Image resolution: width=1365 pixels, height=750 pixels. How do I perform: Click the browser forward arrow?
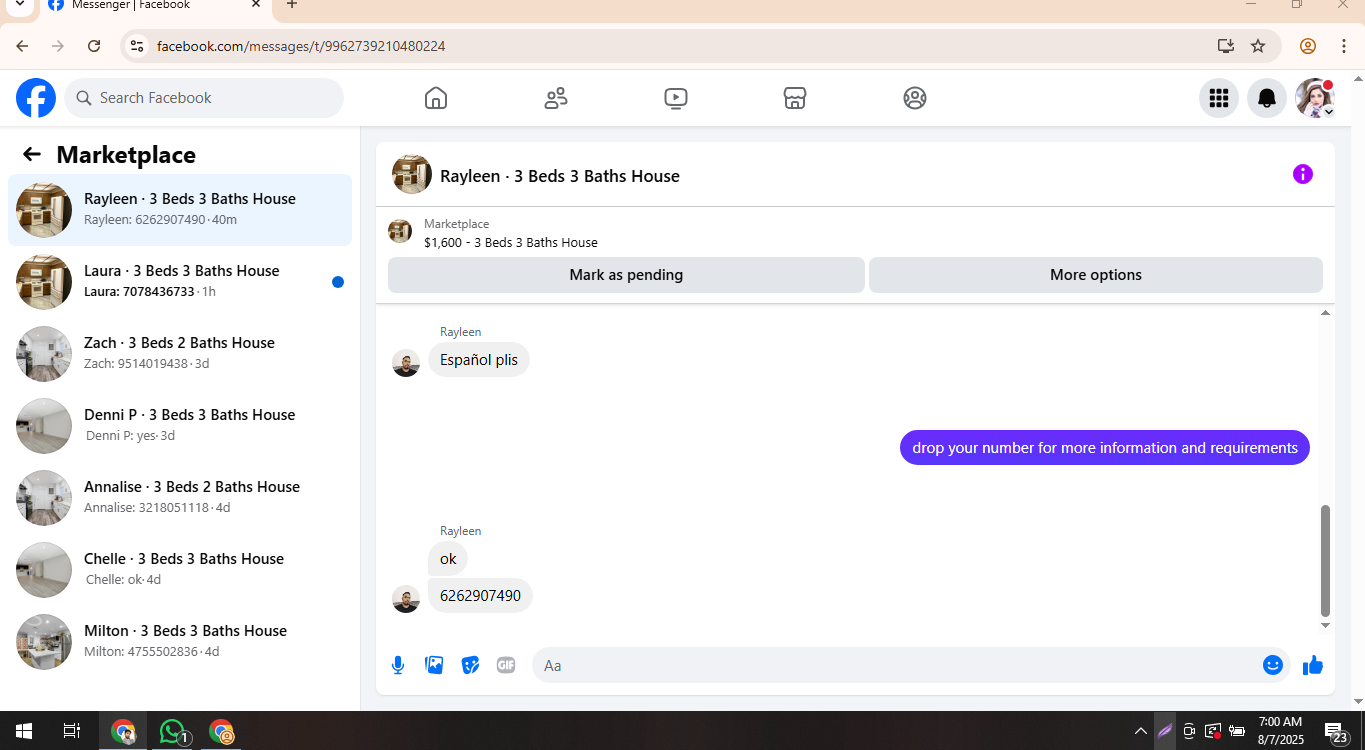(x=58, y=46)
